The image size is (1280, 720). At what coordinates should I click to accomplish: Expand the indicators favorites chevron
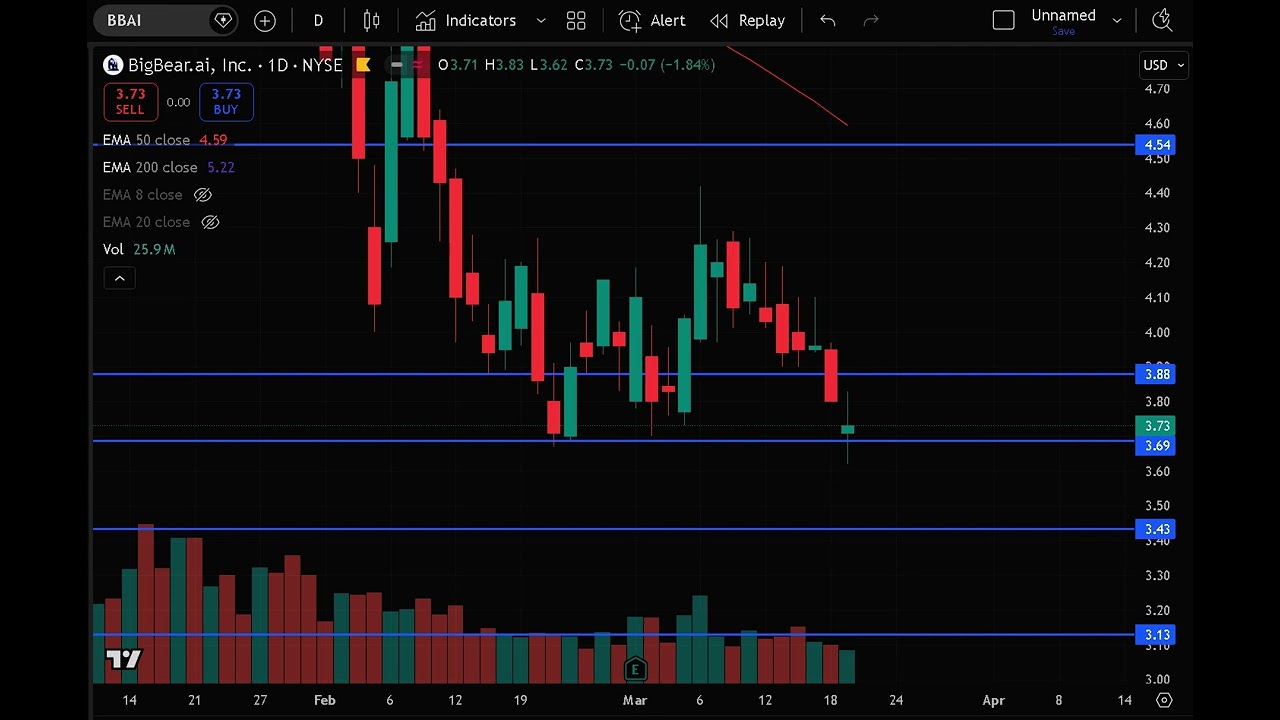541,20
